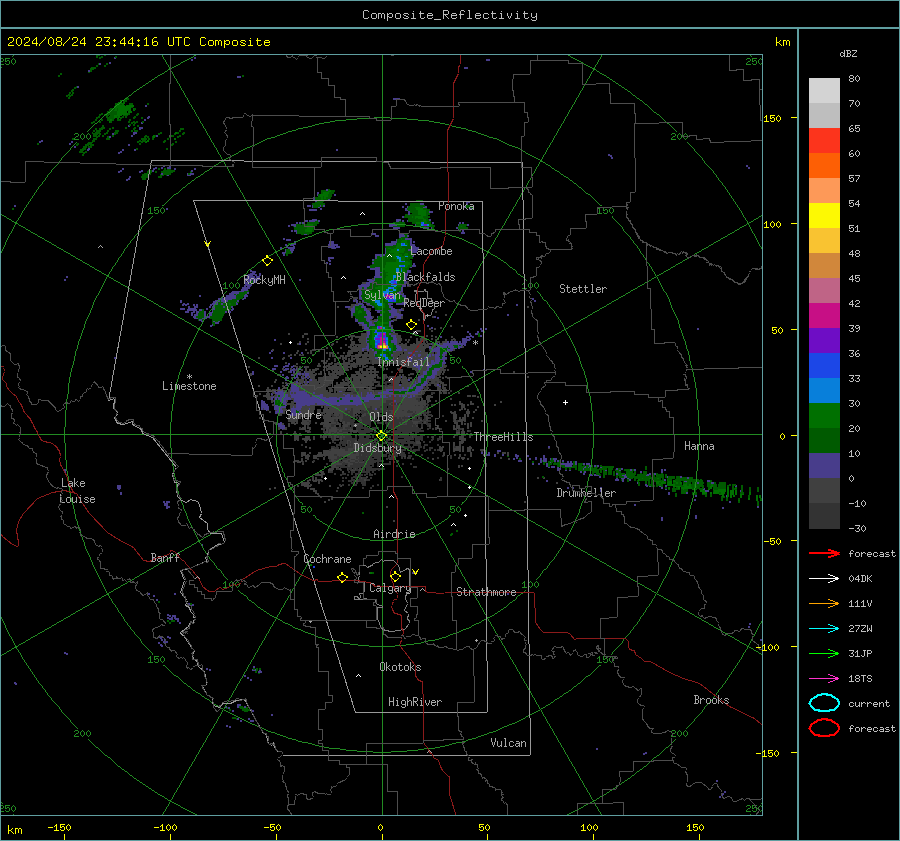
Task: Click the HighRiver label on map
Action: [415, 702]
